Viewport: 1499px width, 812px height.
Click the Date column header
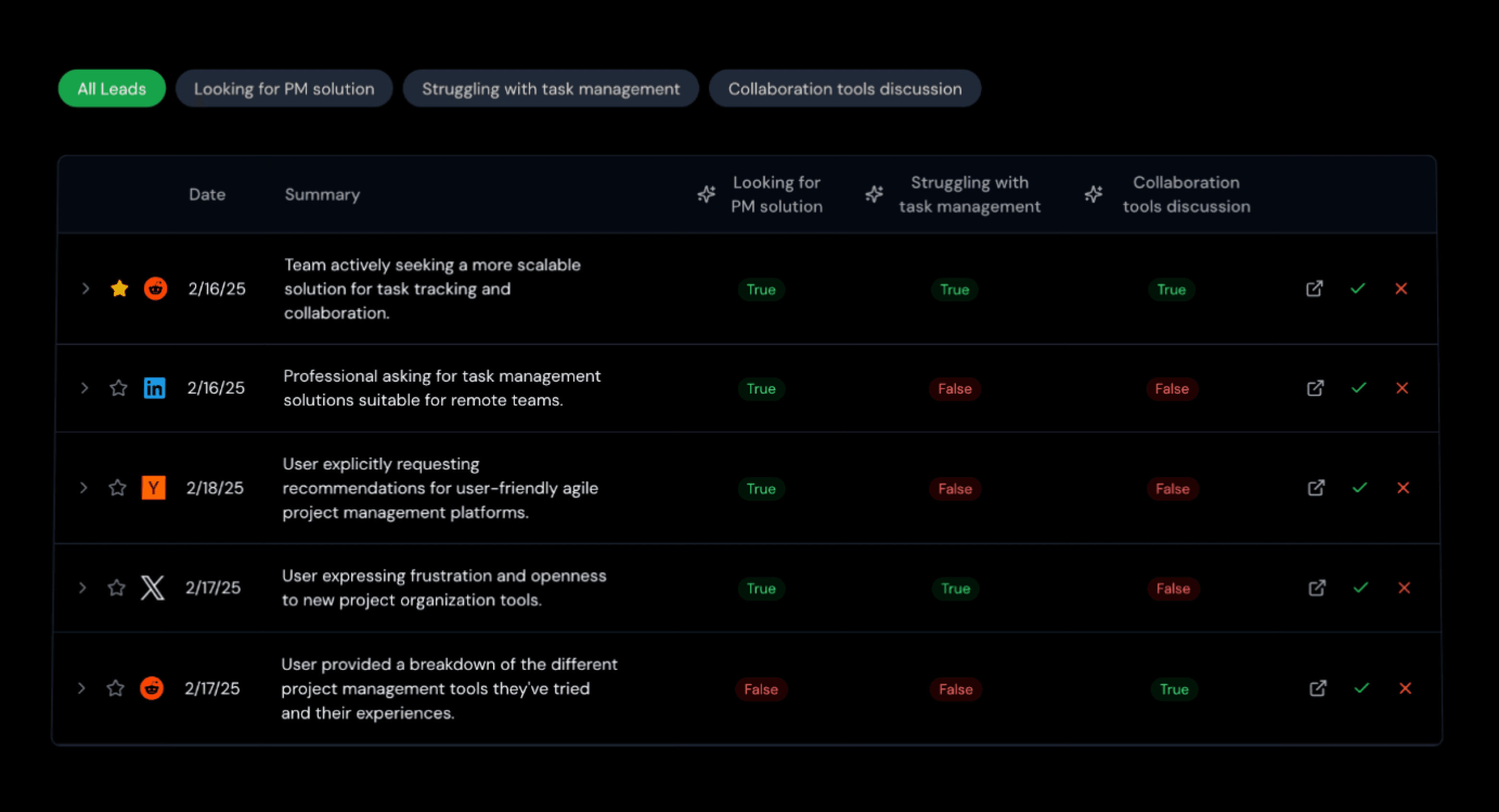pos(207,194)
